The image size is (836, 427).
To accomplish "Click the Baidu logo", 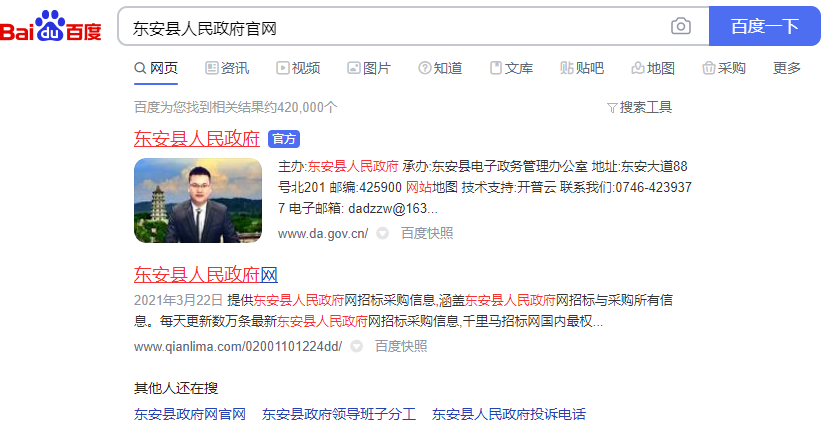I will (x=51, y=27).
